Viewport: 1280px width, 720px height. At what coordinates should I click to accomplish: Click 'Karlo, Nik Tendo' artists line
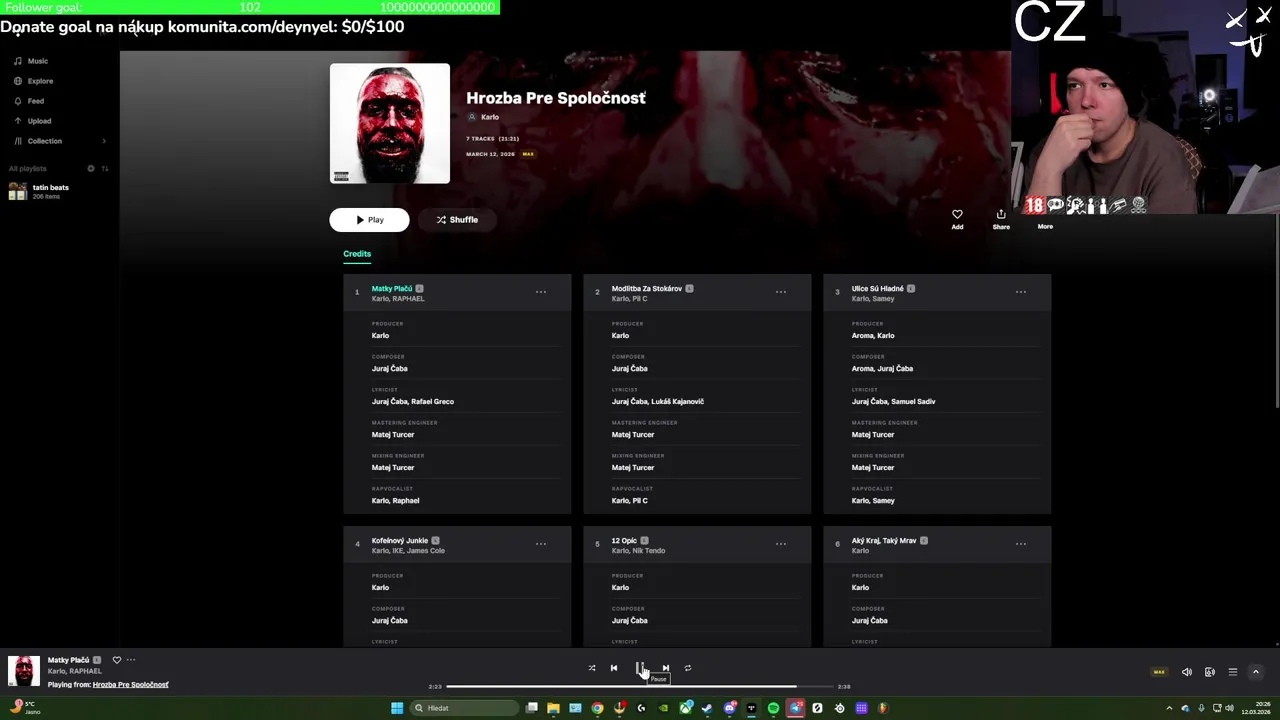[x=639, y=551]
